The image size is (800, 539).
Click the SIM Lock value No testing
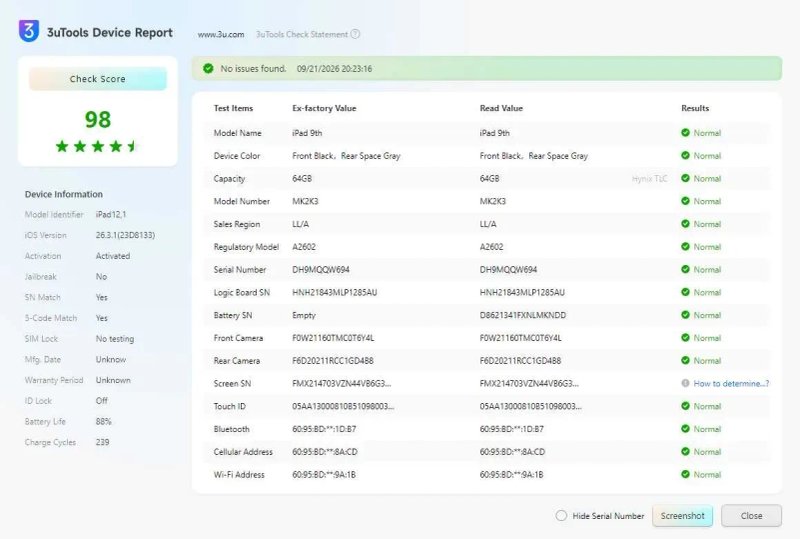(115, 338)
